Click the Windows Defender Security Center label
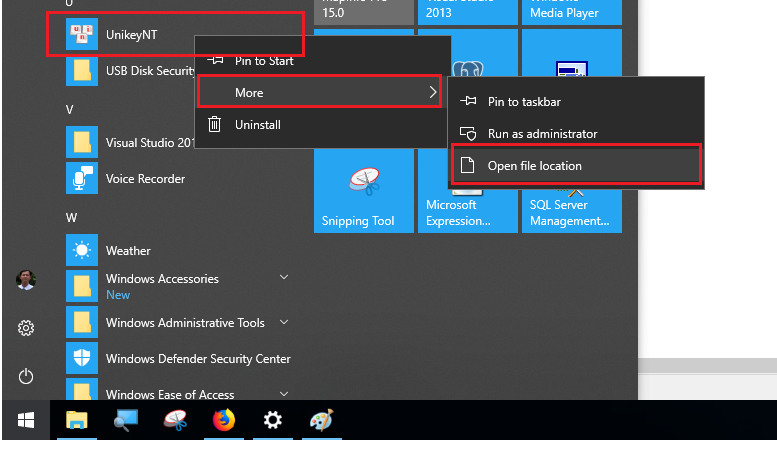 (x=198, y=358)
